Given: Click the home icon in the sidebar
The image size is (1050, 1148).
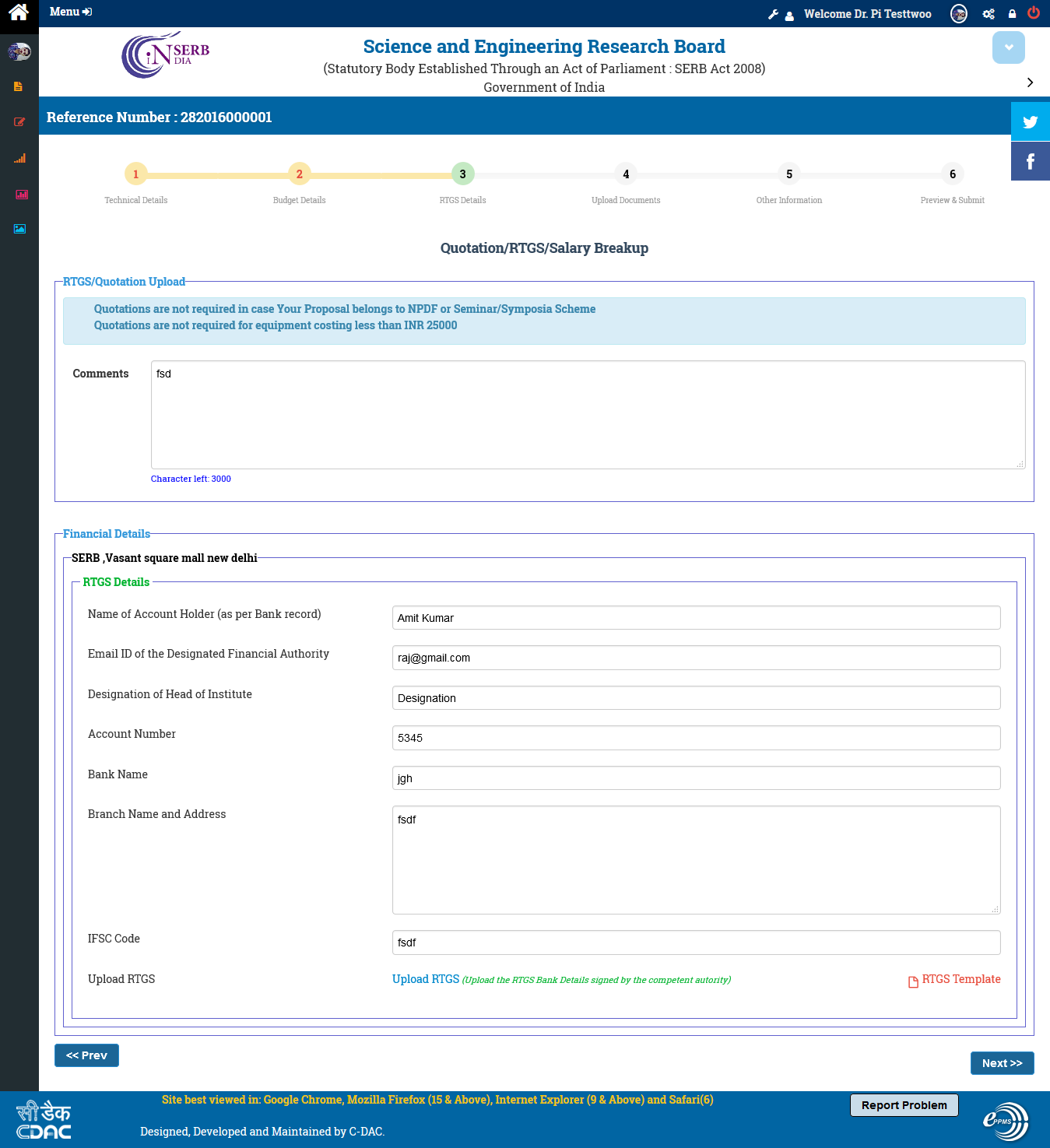Looking at the screenshot, I should pos(19,12).
